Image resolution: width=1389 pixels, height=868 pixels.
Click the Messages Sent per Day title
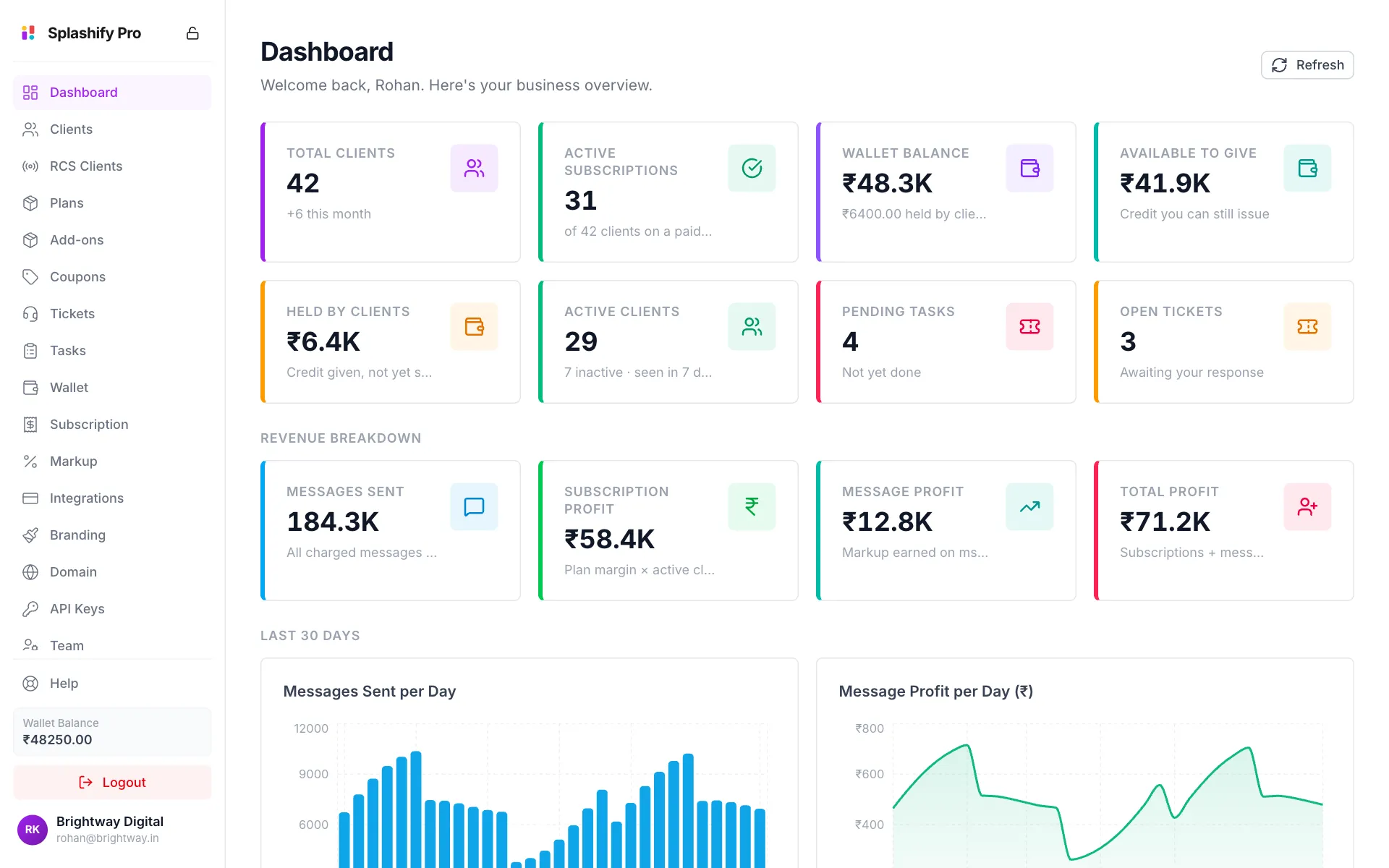[370, 692]
